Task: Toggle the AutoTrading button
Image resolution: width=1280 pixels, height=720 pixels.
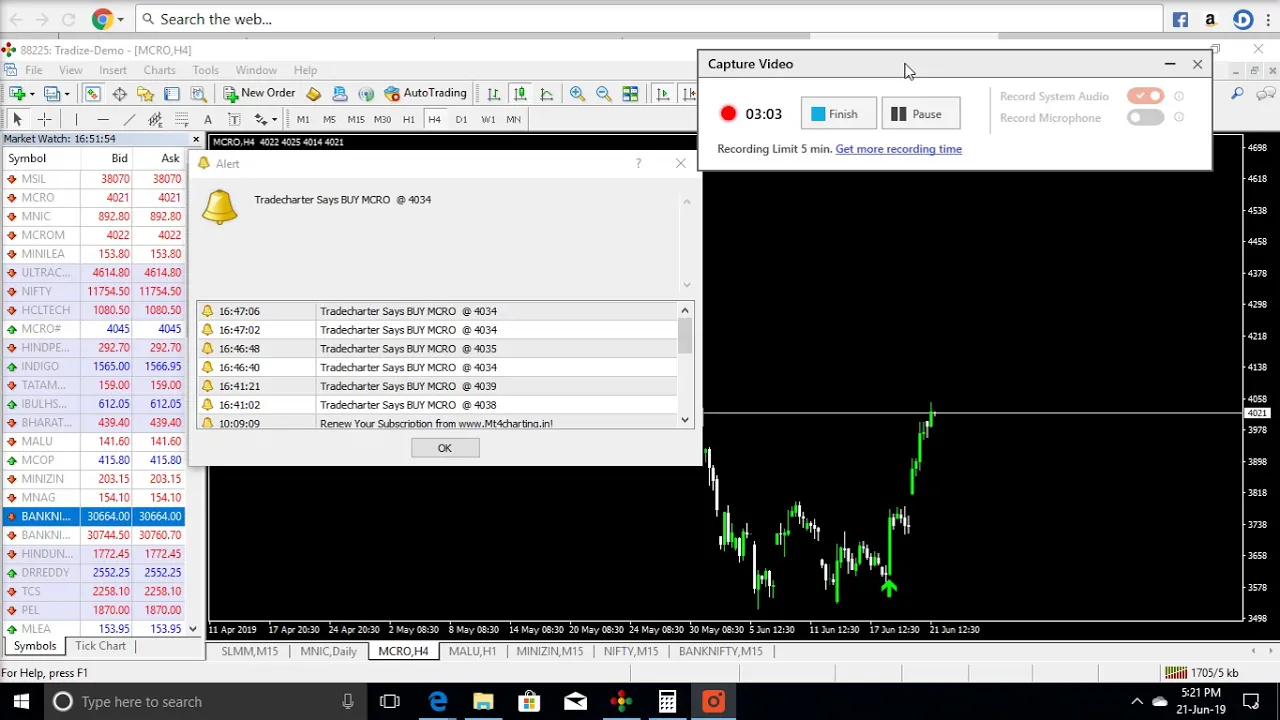Action: coord(425,93)
